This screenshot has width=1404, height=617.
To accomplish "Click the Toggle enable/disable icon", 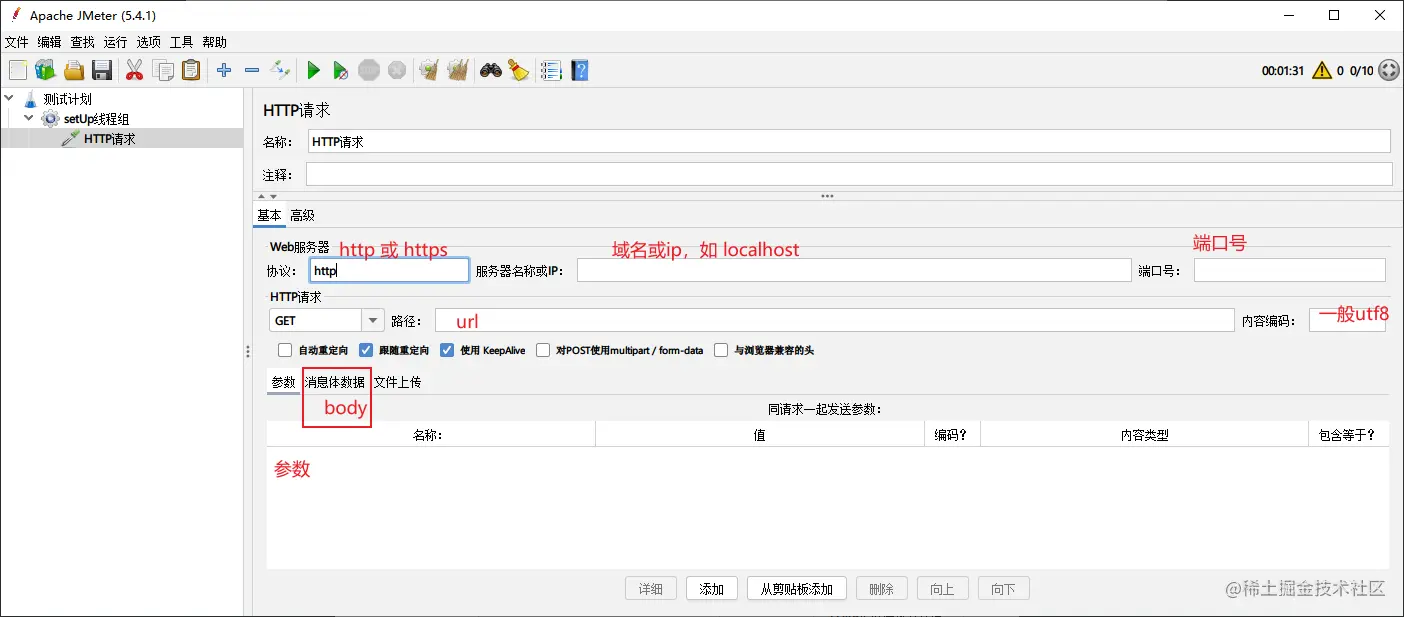I will pyautogui.click(x=280, y=70).
